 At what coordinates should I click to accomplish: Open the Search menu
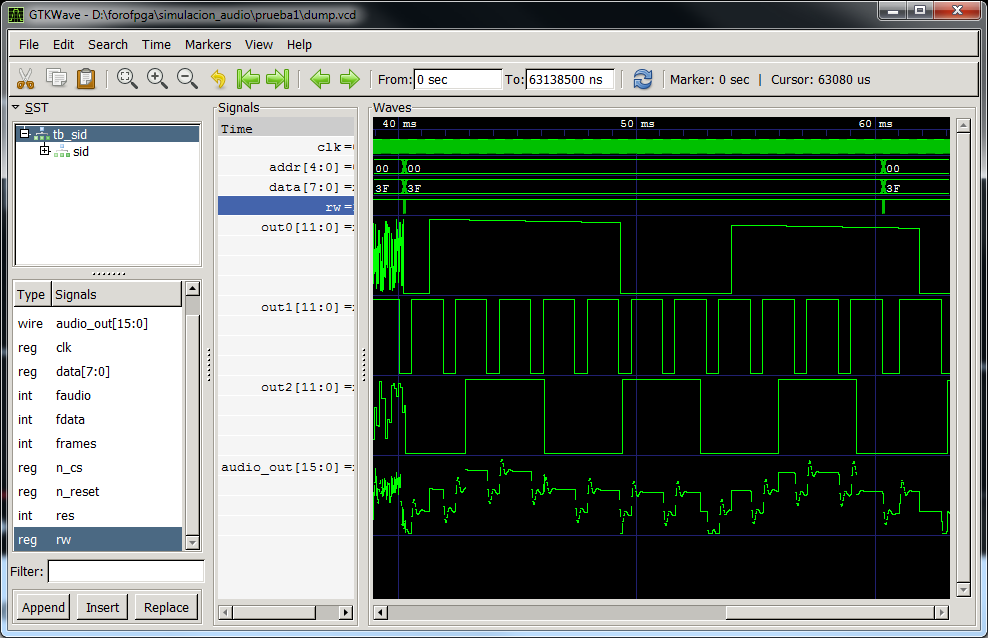[x=107, y=44]
